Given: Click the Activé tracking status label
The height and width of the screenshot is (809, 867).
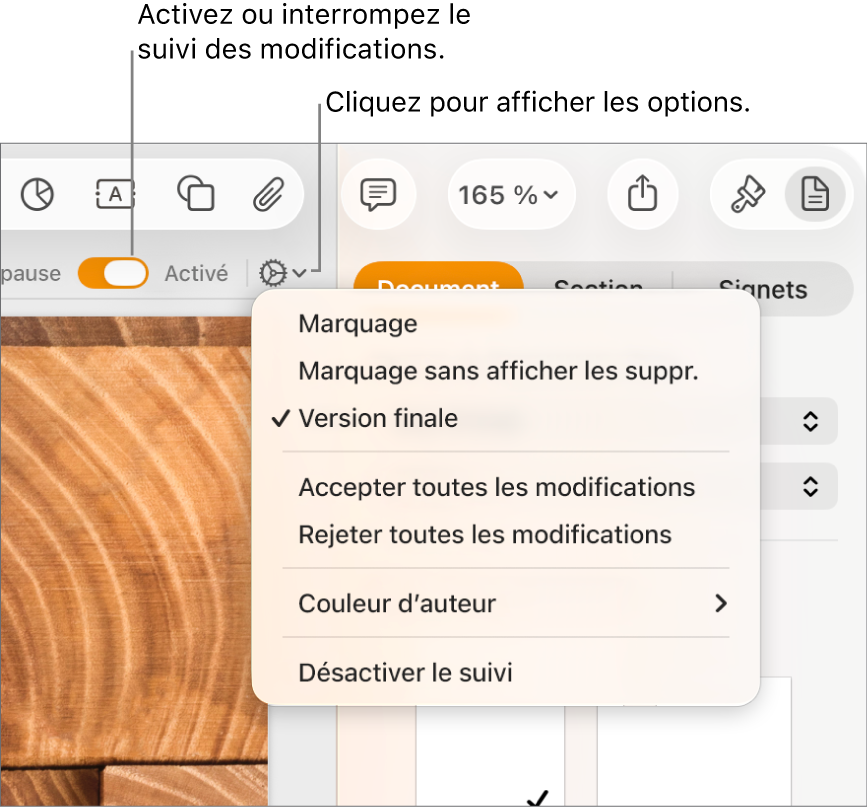Looking at the screenshot, I should tap(196, 274).
